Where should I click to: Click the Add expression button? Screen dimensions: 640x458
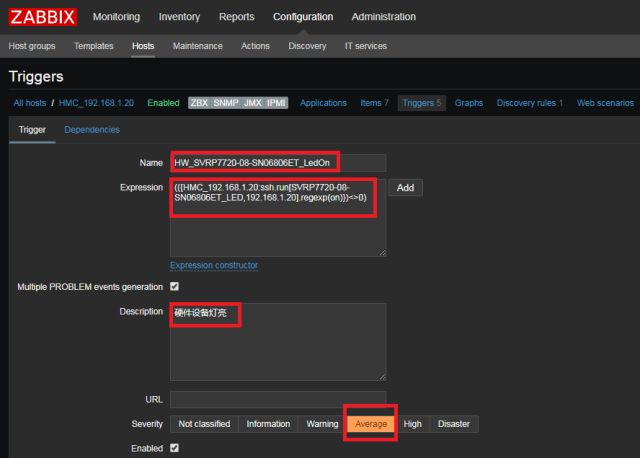point(405,188)
